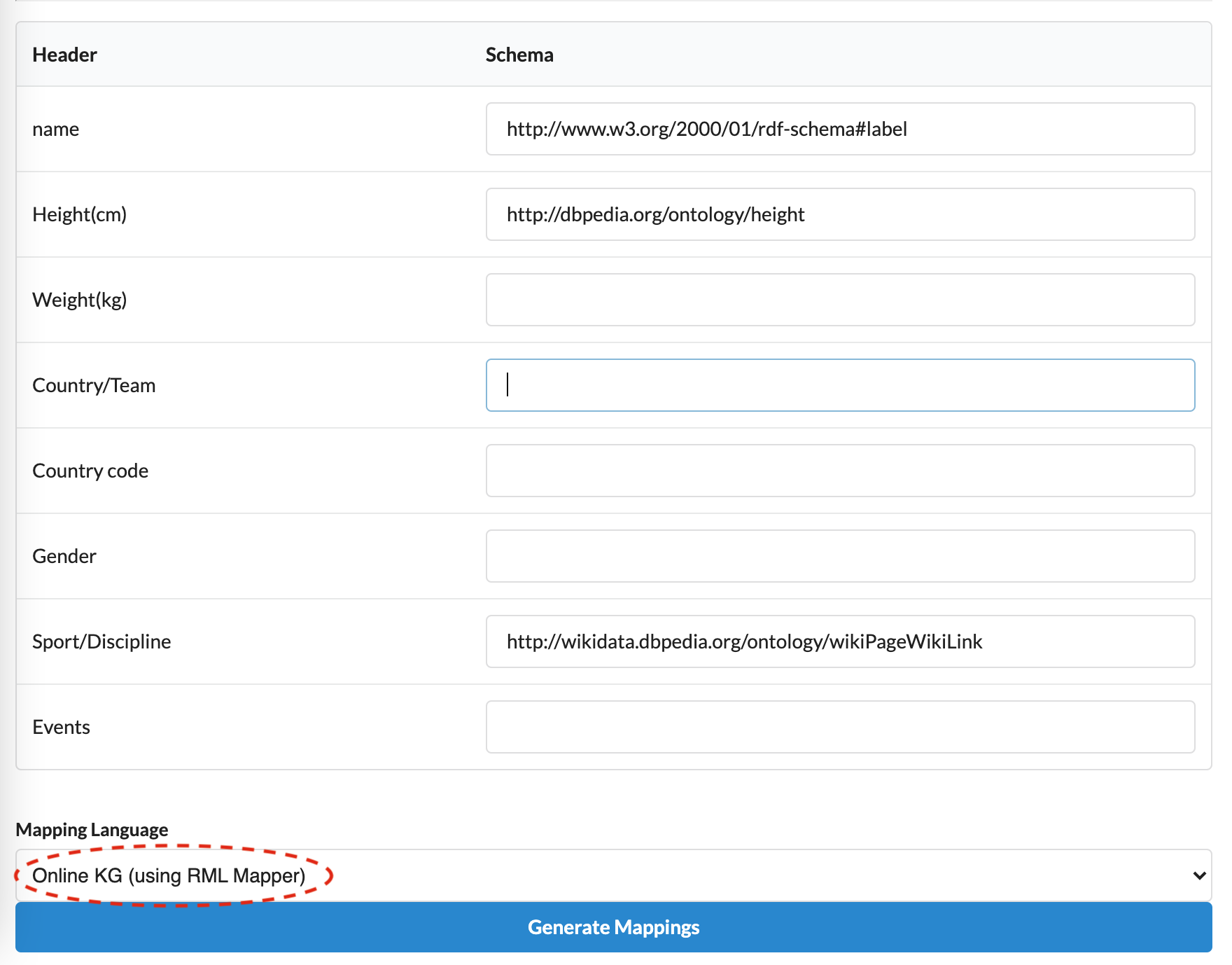
Task: Click the Height(cm) row label
Action: 79,214
